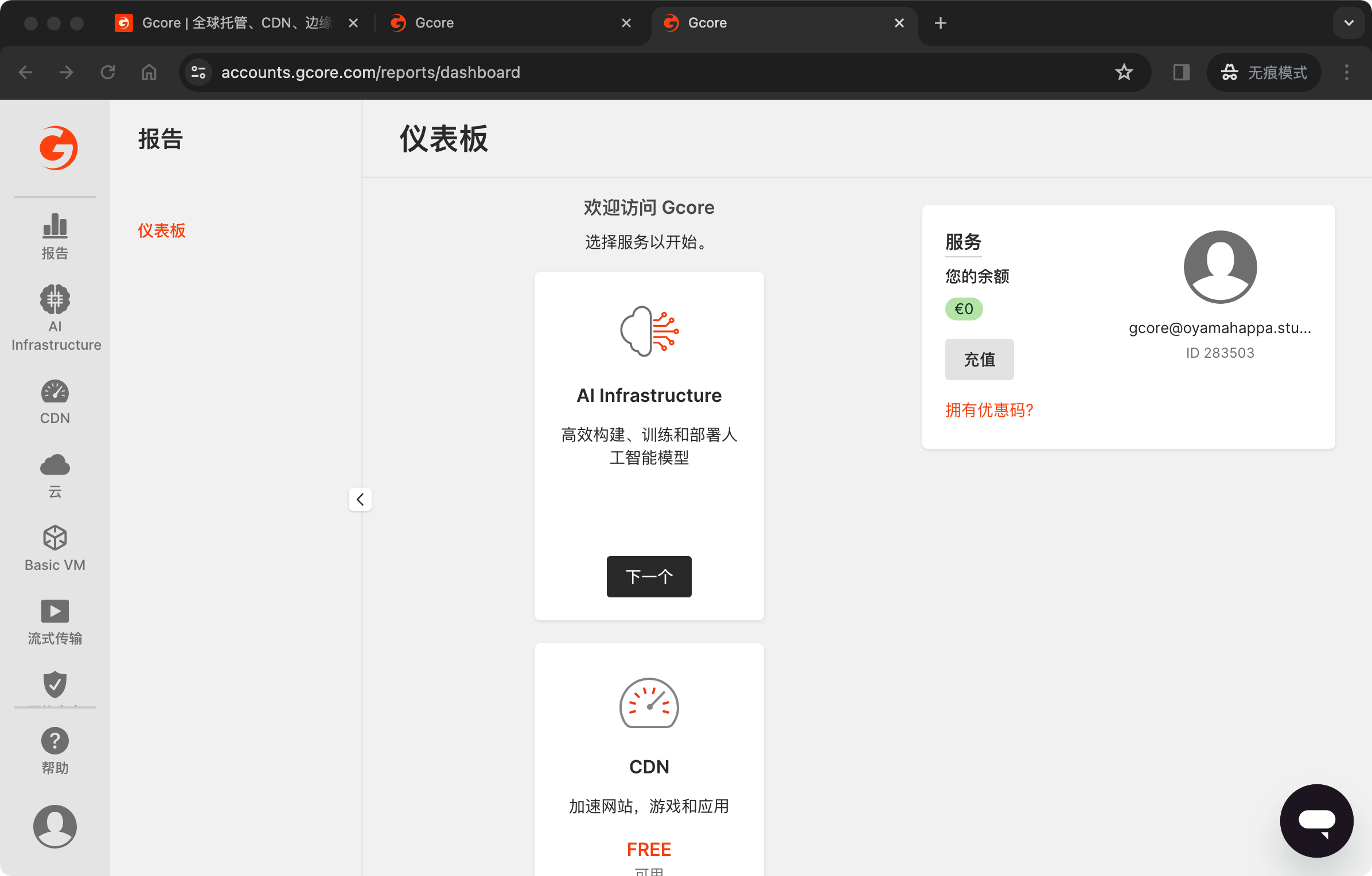The width and height of the screenshot is (1372, 876).
Task: Select 仪表板 in the reports submenu
Action: pos(162,230)
